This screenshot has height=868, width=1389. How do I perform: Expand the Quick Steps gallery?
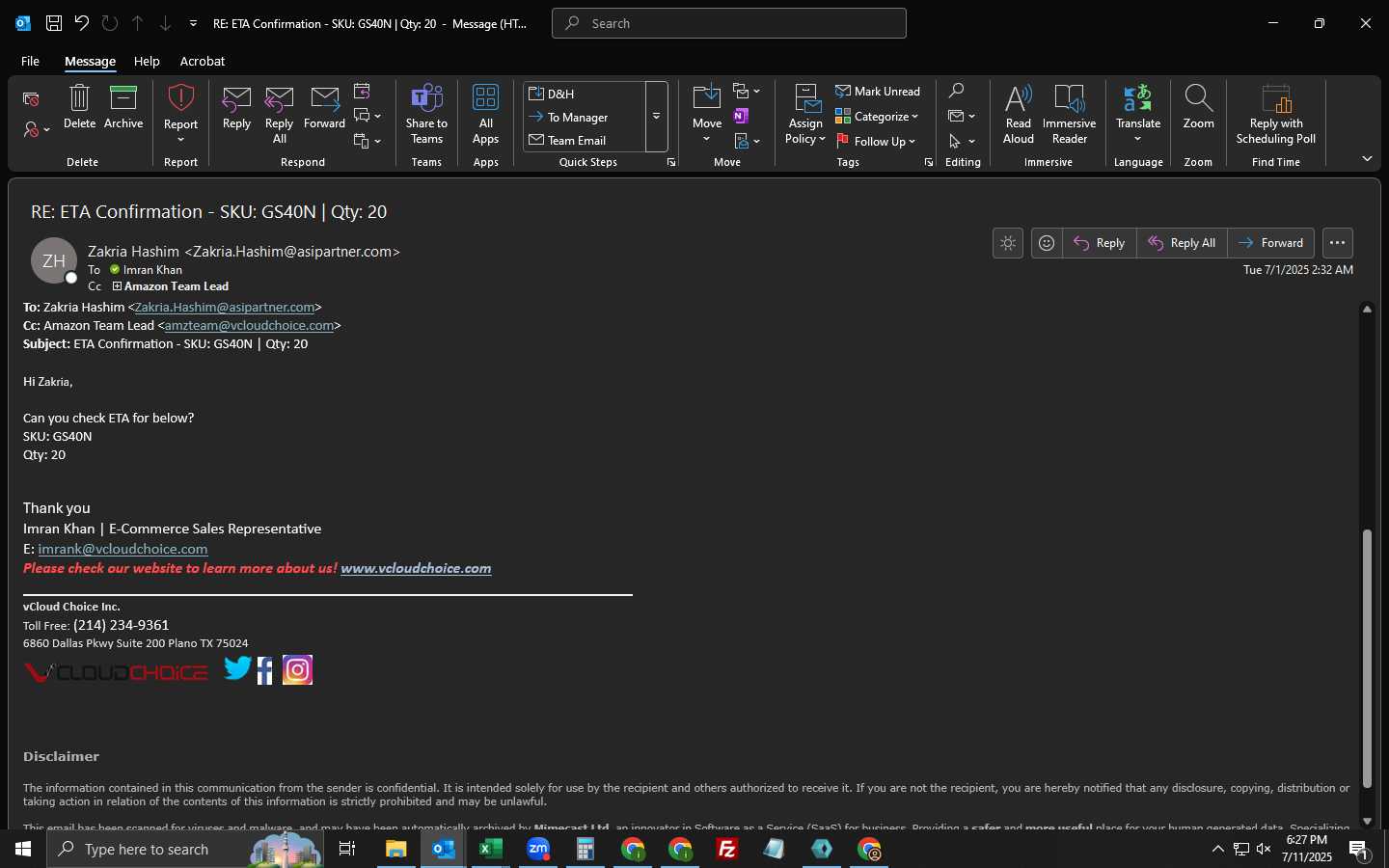[656, 117]
